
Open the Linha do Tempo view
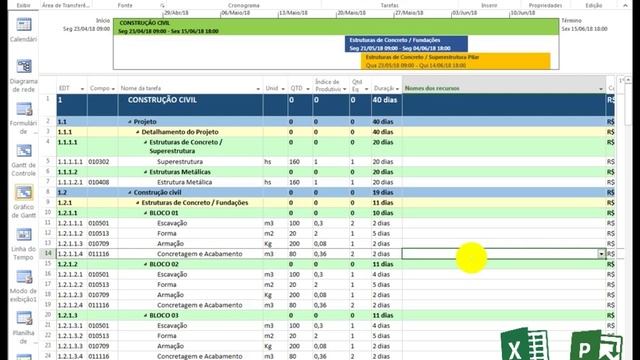point(24,235)
